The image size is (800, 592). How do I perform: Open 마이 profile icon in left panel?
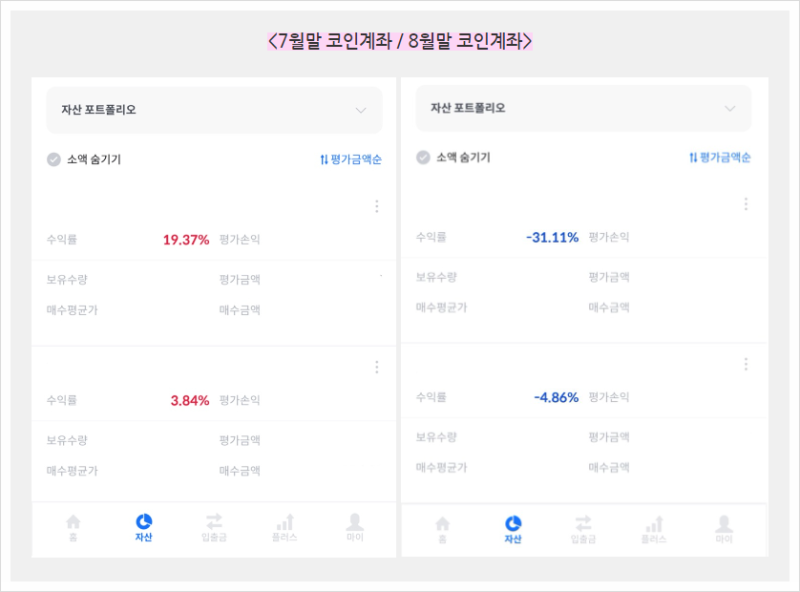point(355,522)
